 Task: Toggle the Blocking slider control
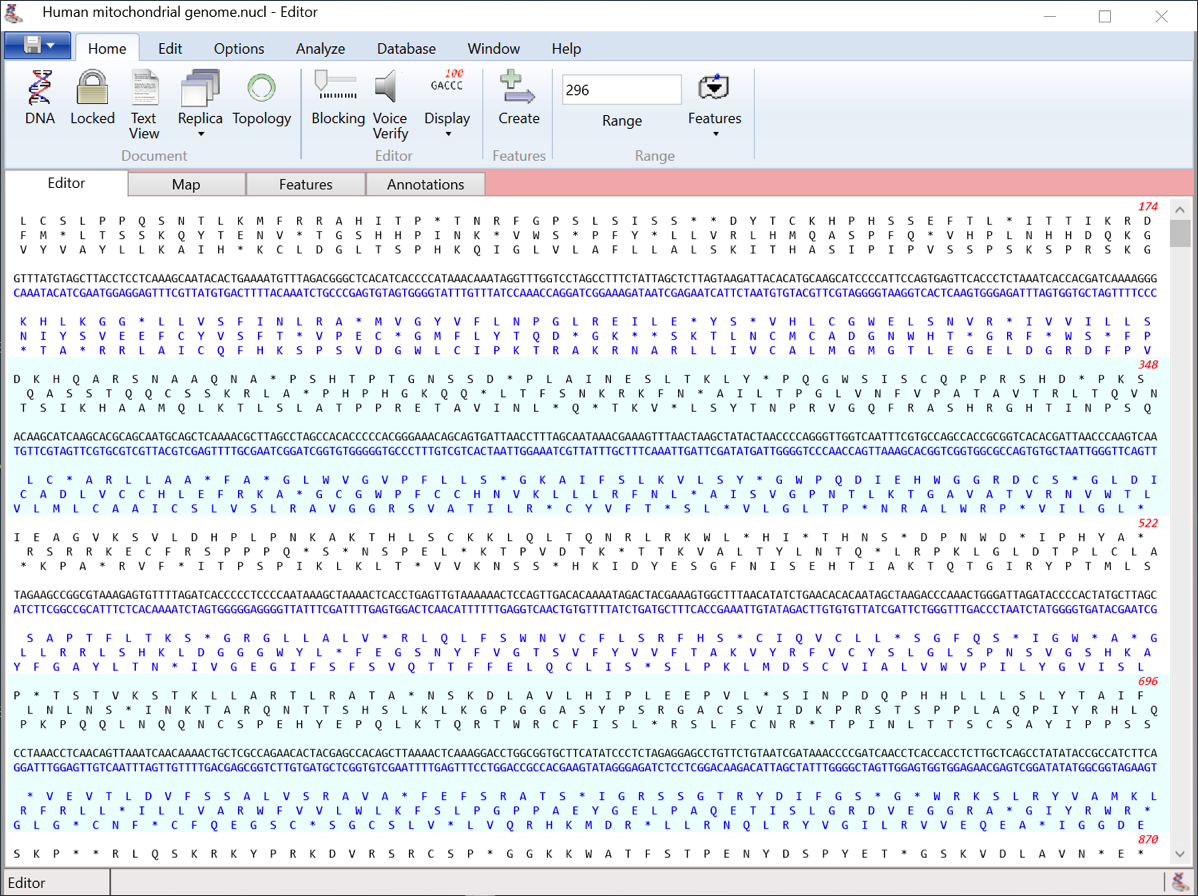[337, 87]
